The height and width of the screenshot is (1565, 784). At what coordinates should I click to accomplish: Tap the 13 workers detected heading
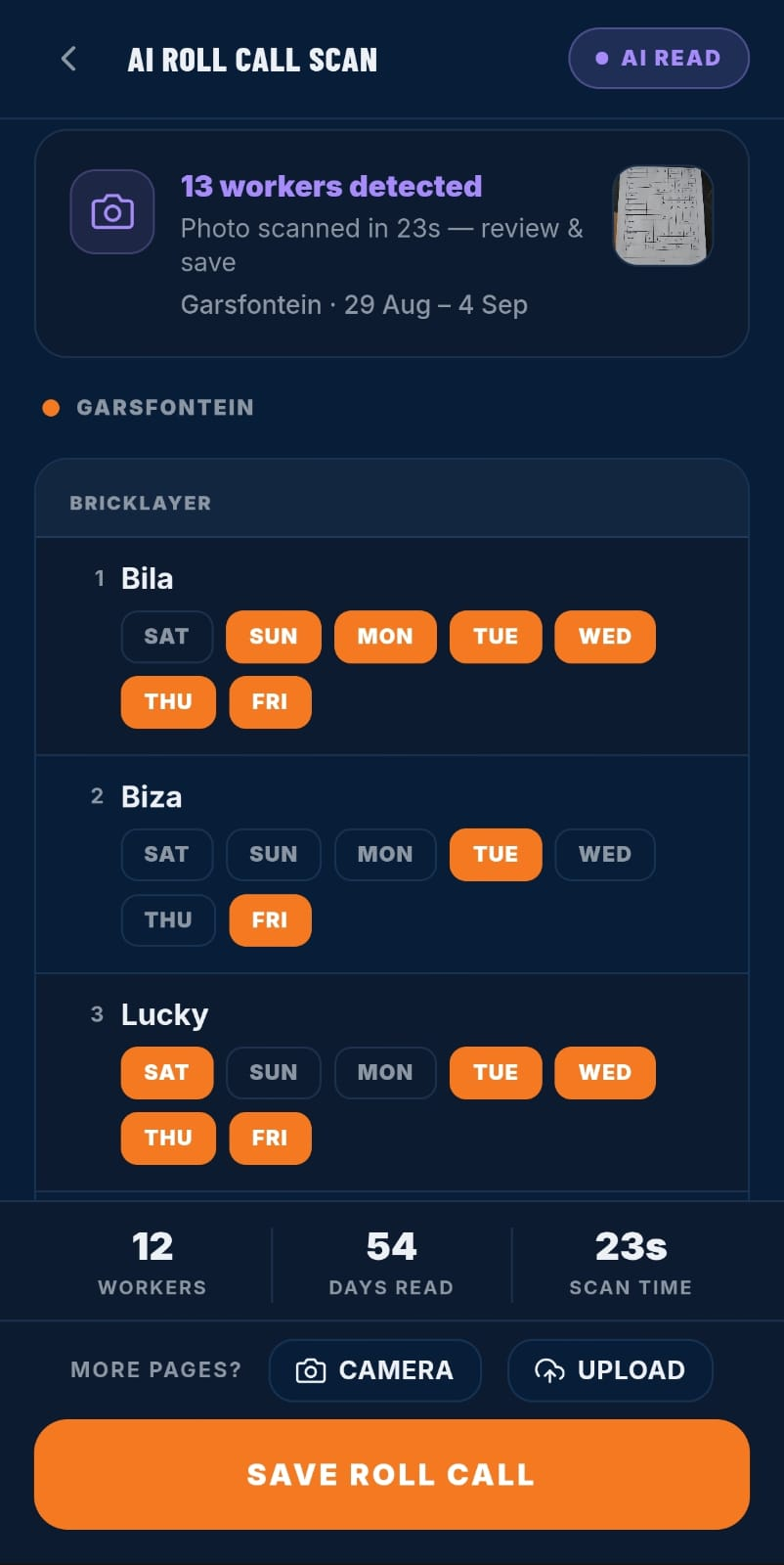(331, 186)
